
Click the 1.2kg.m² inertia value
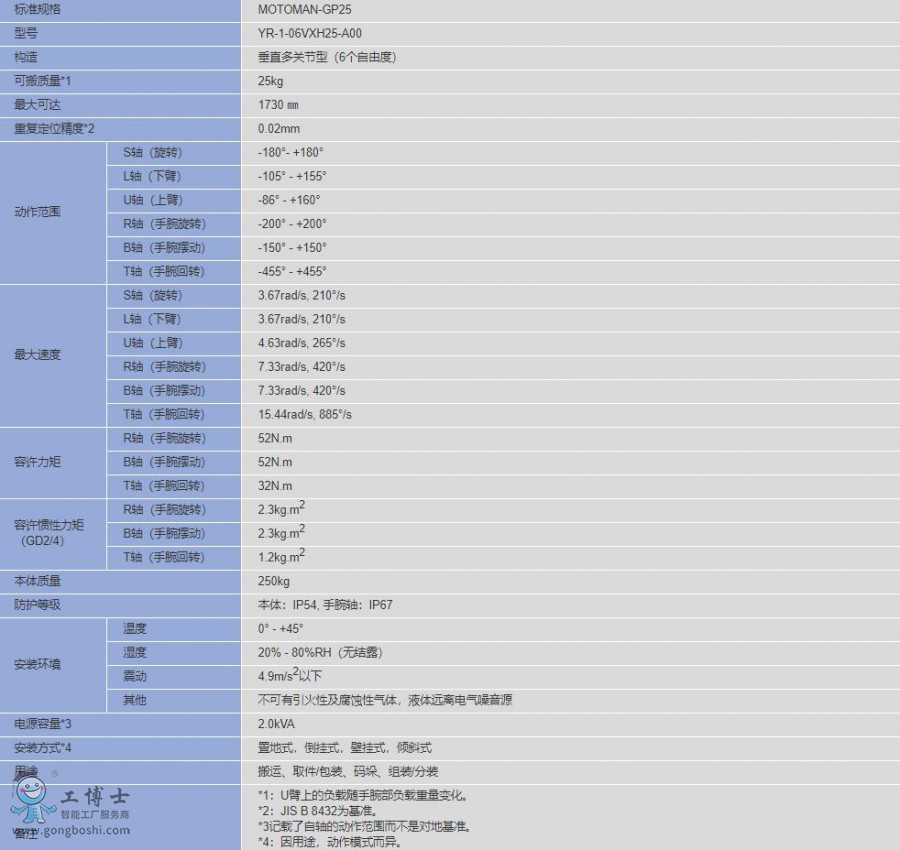pyautogui.click(x=281, y=556)
